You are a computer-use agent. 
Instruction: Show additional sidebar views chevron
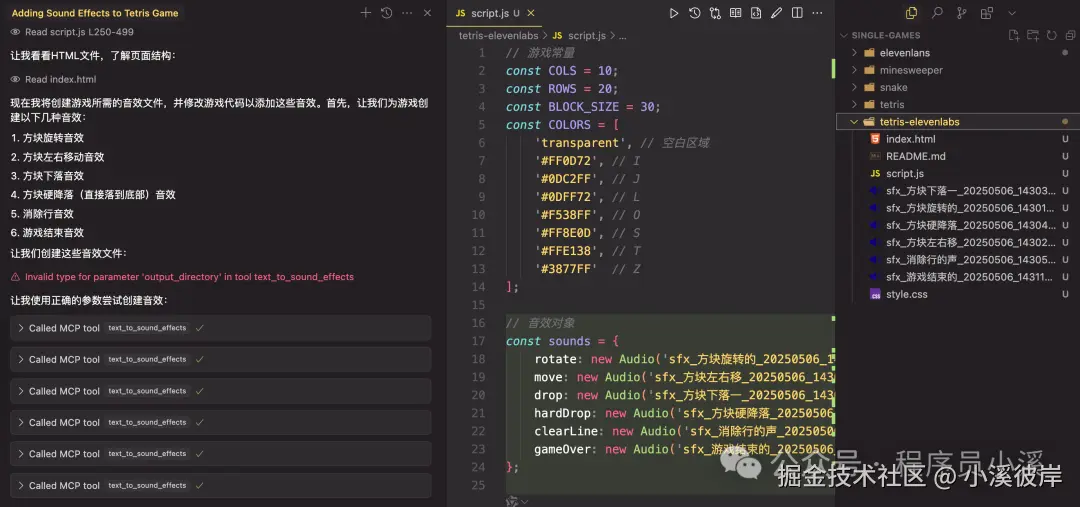pos(1012,13)
